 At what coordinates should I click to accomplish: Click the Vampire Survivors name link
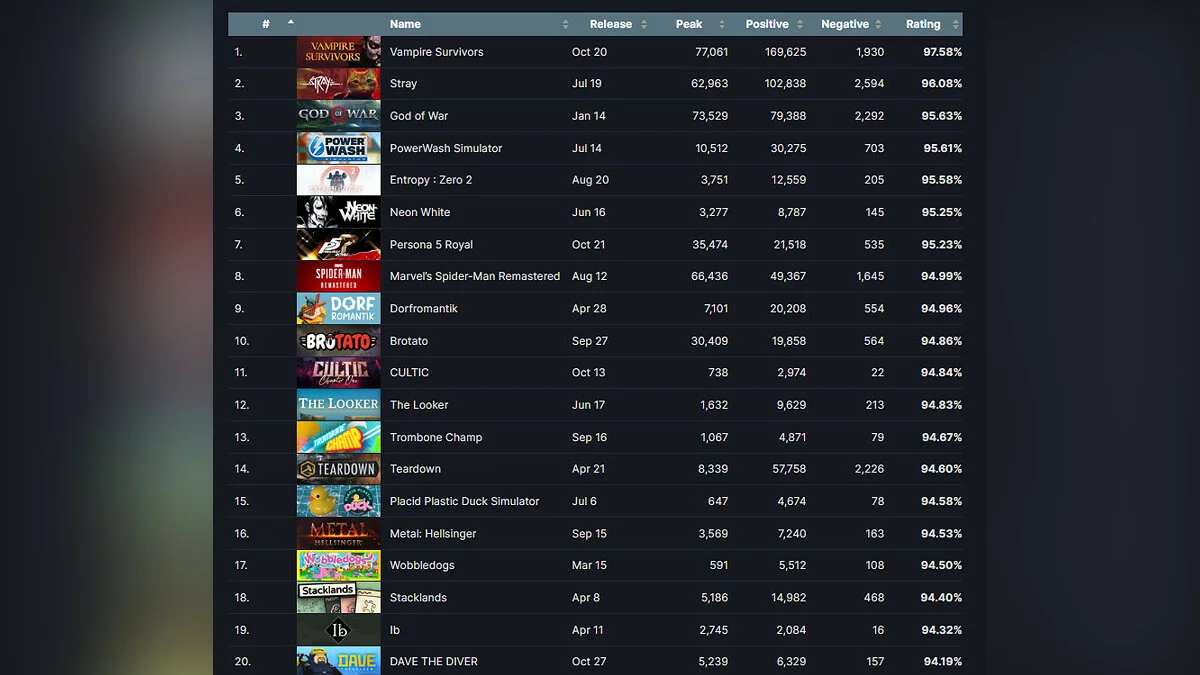click(436, 52)
